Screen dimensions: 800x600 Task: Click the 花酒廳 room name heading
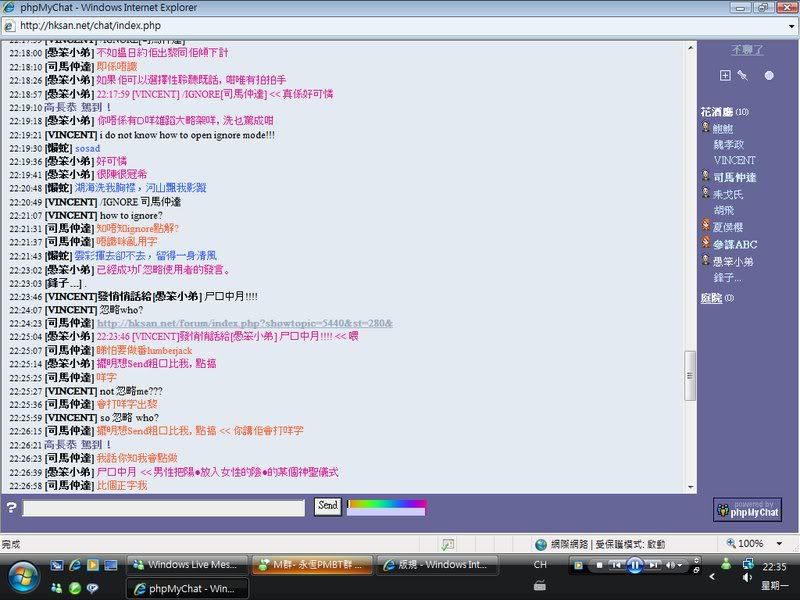pos(716,112)
